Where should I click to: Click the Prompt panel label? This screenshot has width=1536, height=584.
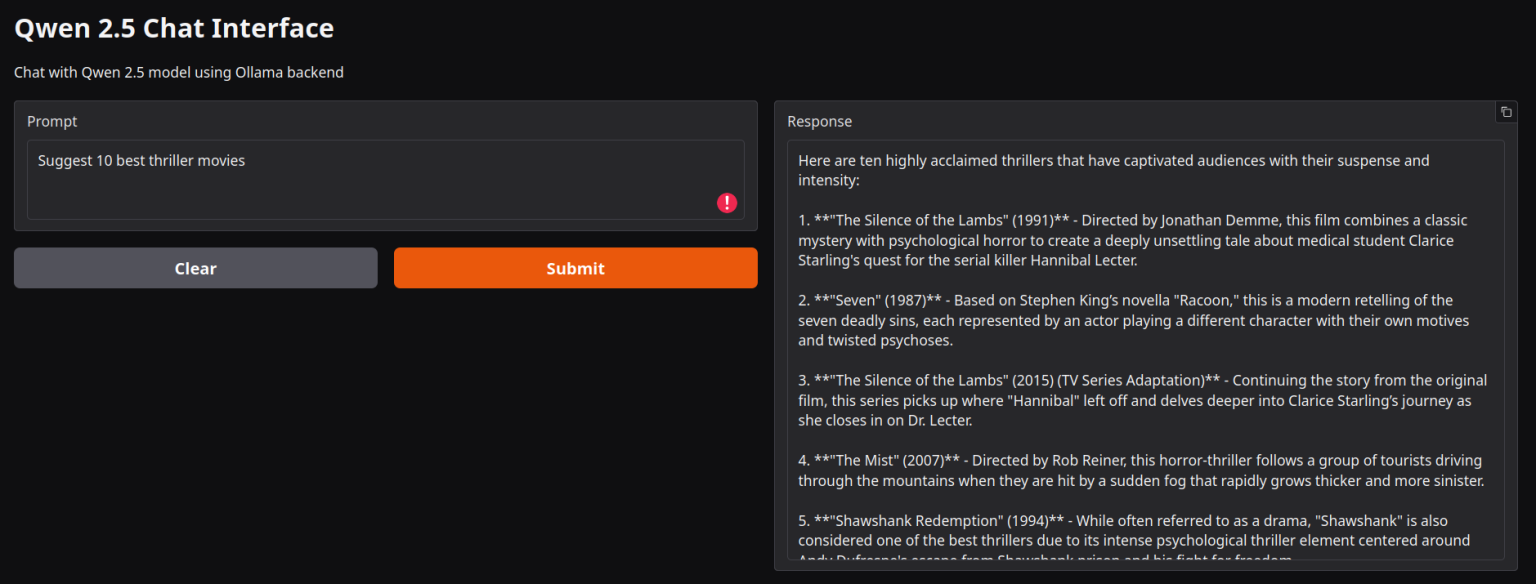[52, 121]
